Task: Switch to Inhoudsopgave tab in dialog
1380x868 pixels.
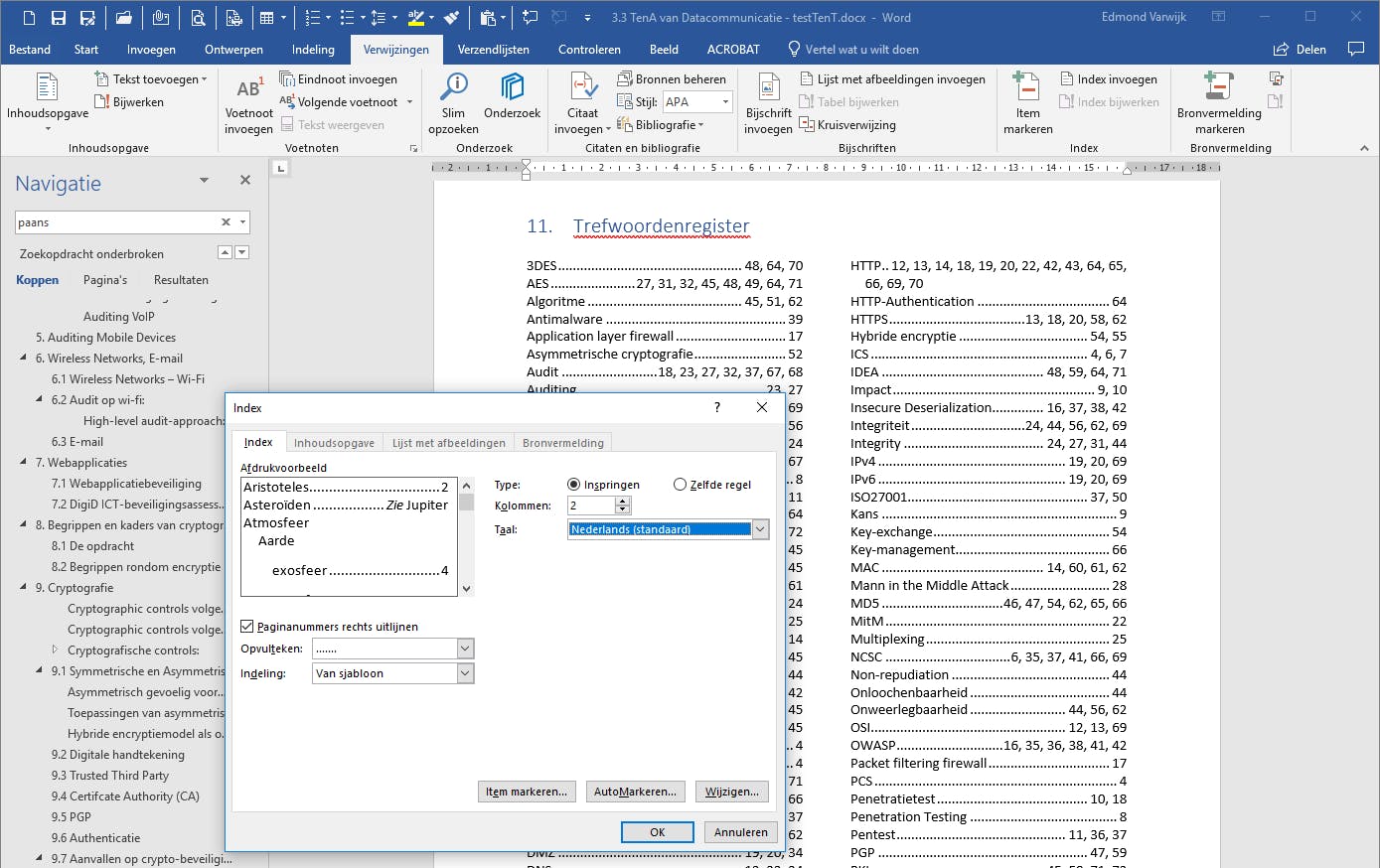Action: [334, 443]
